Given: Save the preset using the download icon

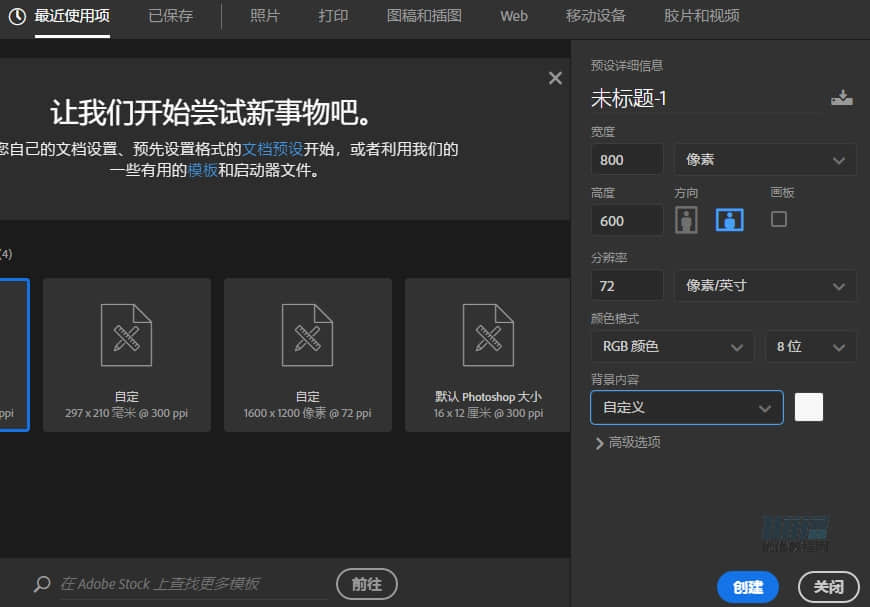Looking at the screenshot, I should tap(842, 98).
